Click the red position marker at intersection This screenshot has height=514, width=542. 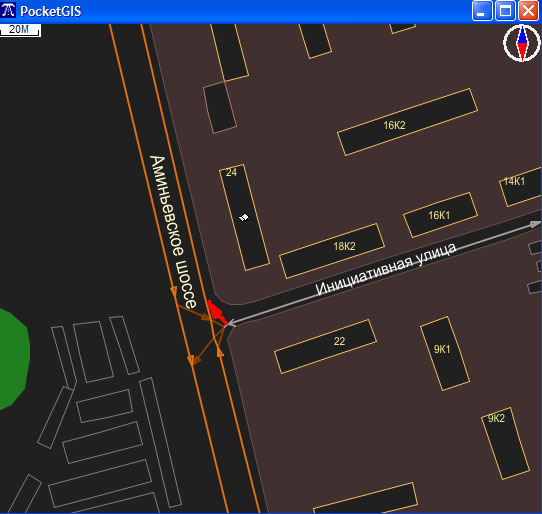click(217, 312)
